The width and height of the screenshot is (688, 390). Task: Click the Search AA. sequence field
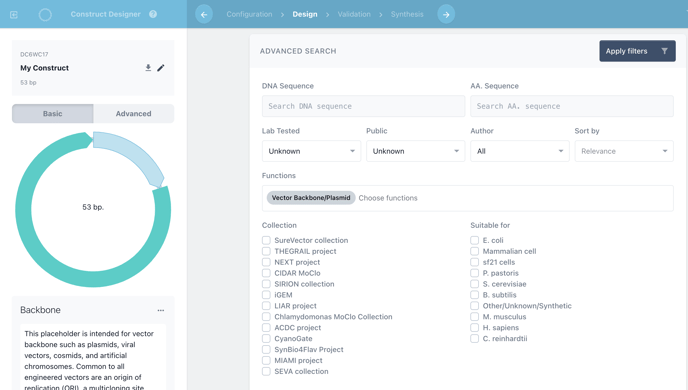572,106
